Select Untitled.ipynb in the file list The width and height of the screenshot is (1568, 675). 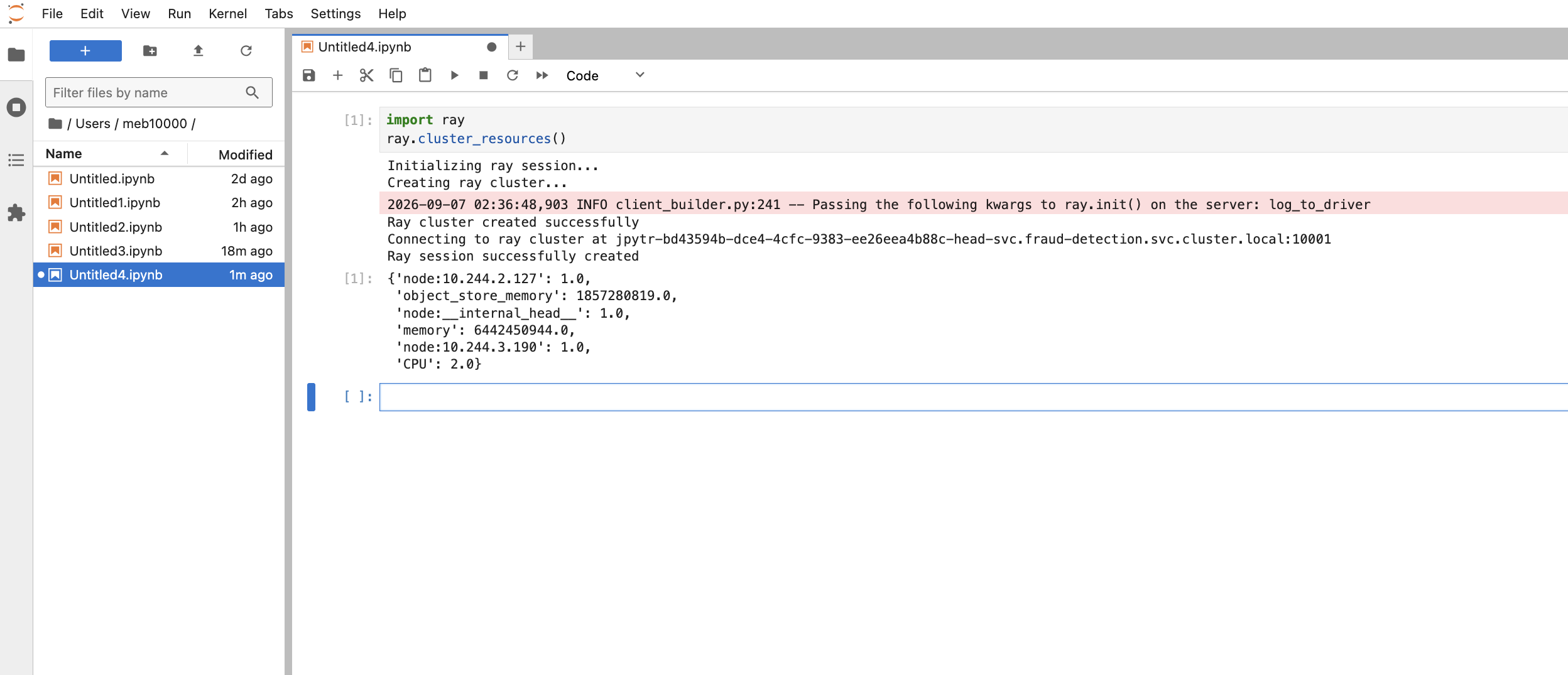pos(159,179)
